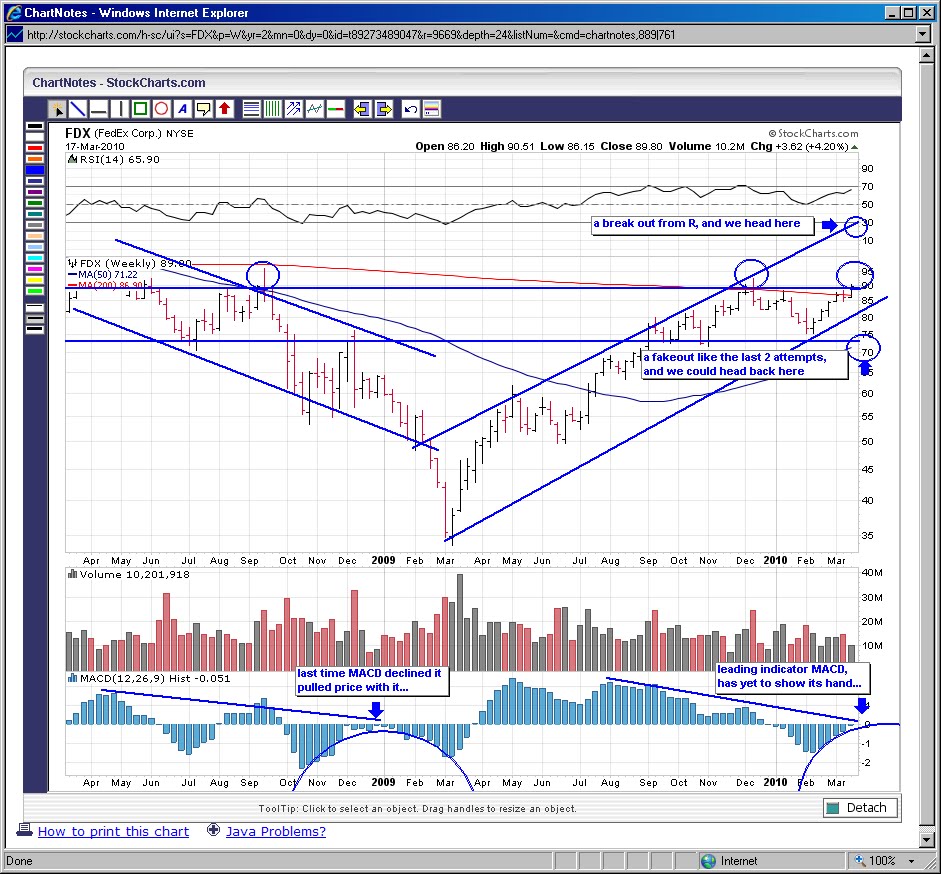Click the page scrollbar down arrow
This screenshot has height=874, width=941.
click(x=926, y=839)
